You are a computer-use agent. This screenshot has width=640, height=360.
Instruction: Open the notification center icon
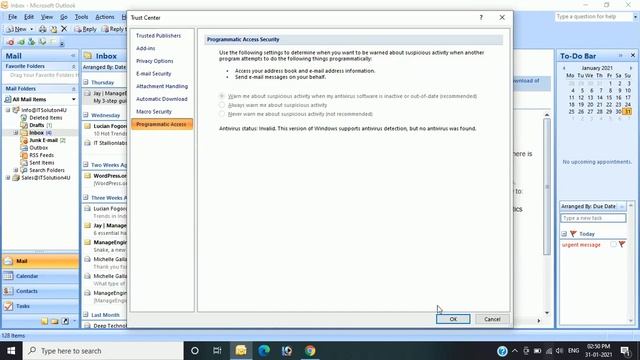[625, 351]
